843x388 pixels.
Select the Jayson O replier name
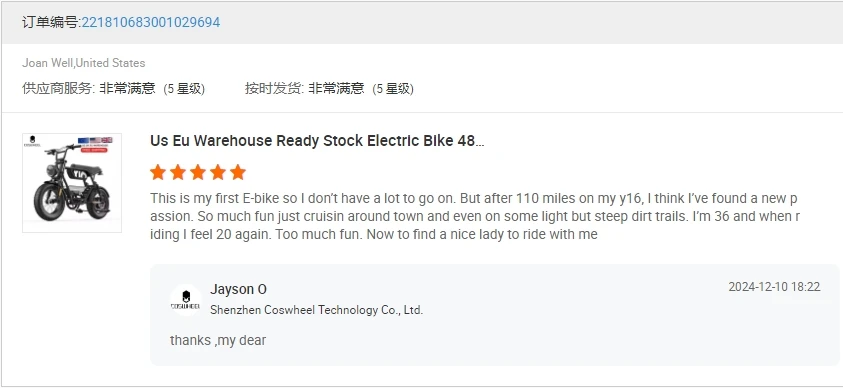coord(238,289)
